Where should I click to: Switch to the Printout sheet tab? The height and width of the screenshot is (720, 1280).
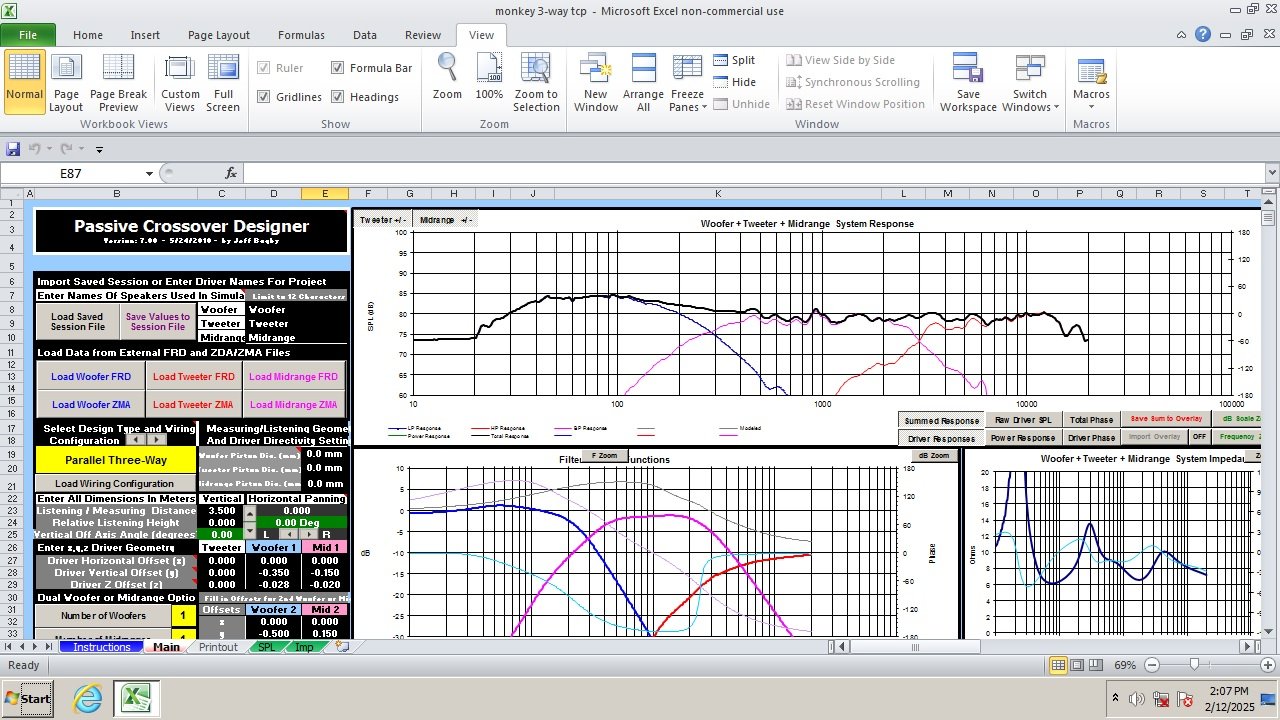(x=218, y=647)
